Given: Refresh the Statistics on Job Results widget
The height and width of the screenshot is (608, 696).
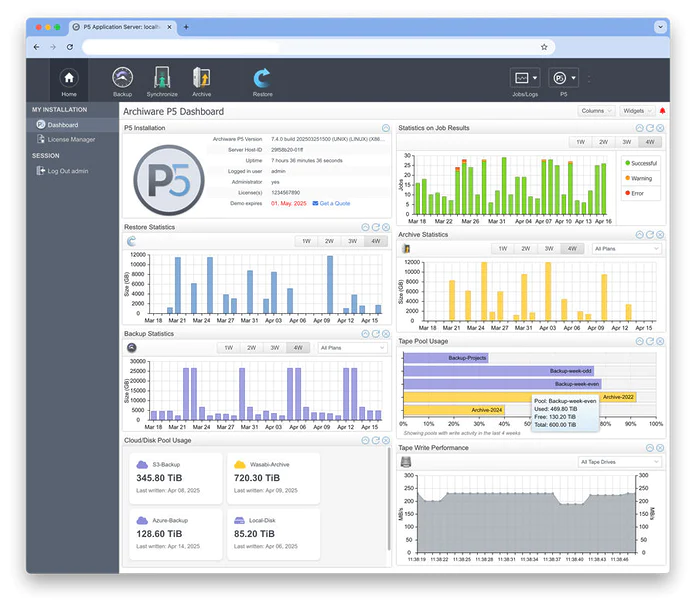Looking at the screenshot, I should point(650,128).
